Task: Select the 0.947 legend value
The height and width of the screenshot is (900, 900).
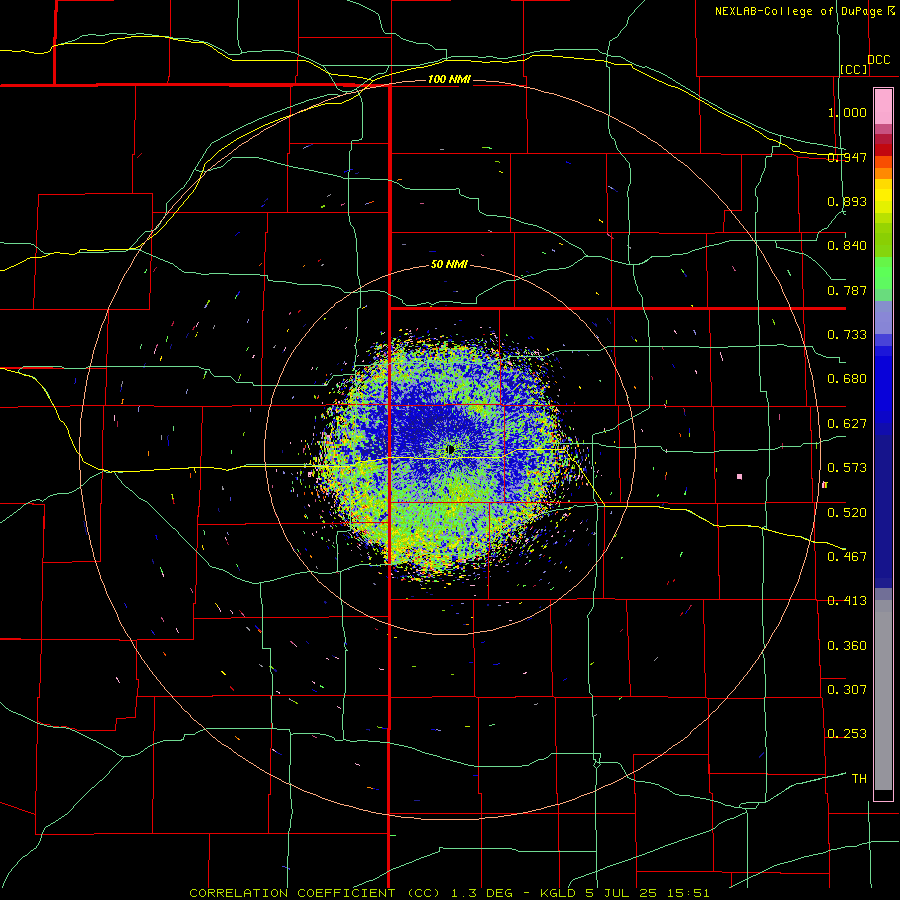Action: click(847, 157)
